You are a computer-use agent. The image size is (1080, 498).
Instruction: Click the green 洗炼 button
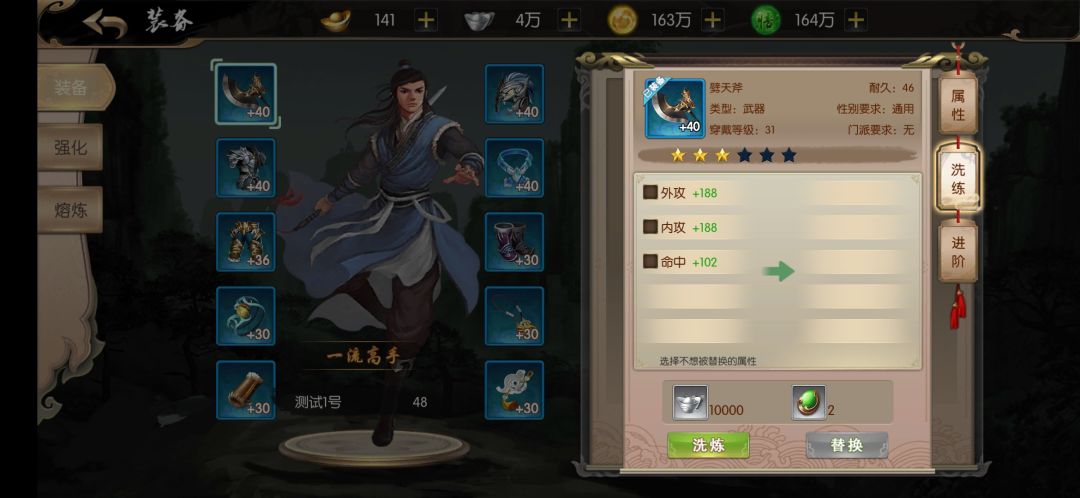708,445
